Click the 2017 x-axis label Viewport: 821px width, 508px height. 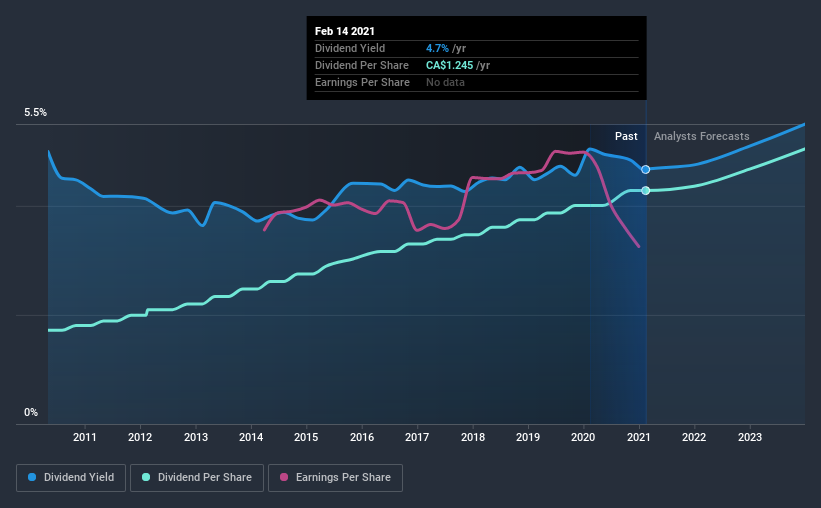pyautogui.click(x=417, y=437)
